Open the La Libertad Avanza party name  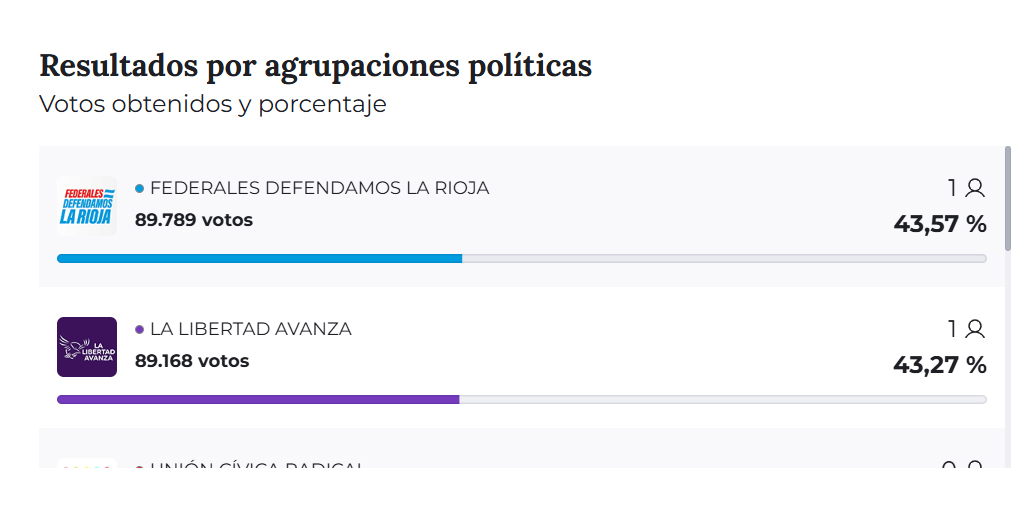pos(250,329)
